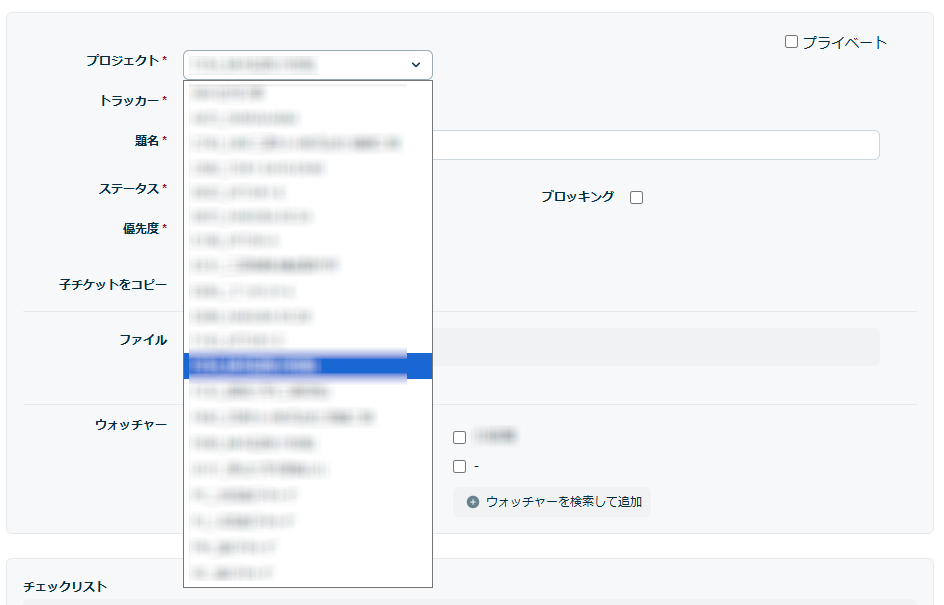Check the watcher checkbox labeled with a dash
944x605 pixels.
click(459, 466)
